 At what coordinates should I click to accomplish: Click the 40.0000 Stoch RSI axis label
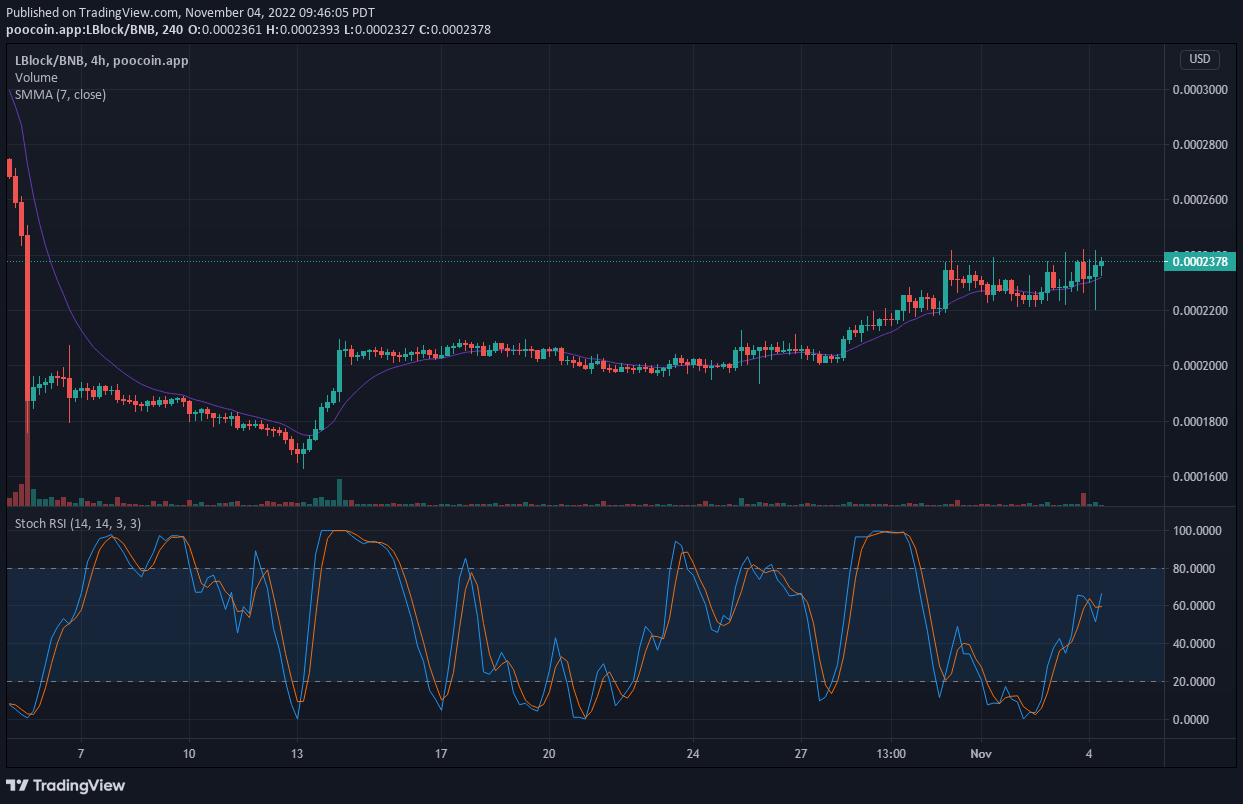pos(1196,644)
